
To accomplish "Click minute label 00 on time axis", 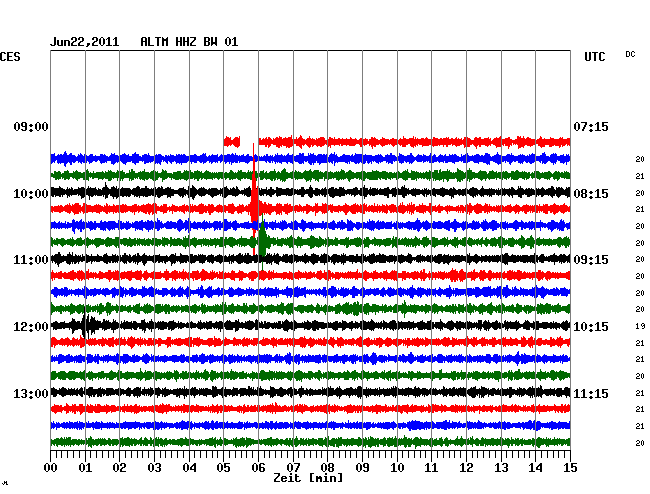I will pos(51,467).
